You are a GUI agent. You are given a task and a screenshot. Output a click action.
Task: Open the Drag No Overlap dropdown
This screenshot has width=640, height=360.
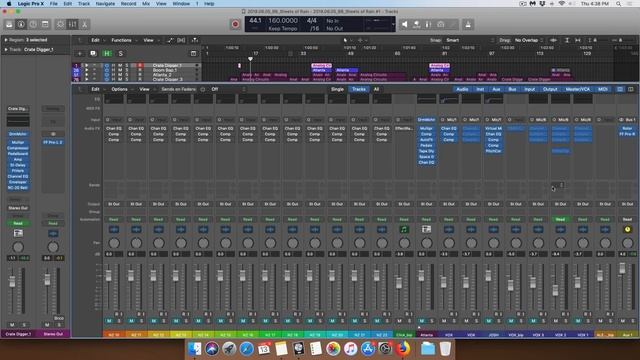(x=529, y=40)
